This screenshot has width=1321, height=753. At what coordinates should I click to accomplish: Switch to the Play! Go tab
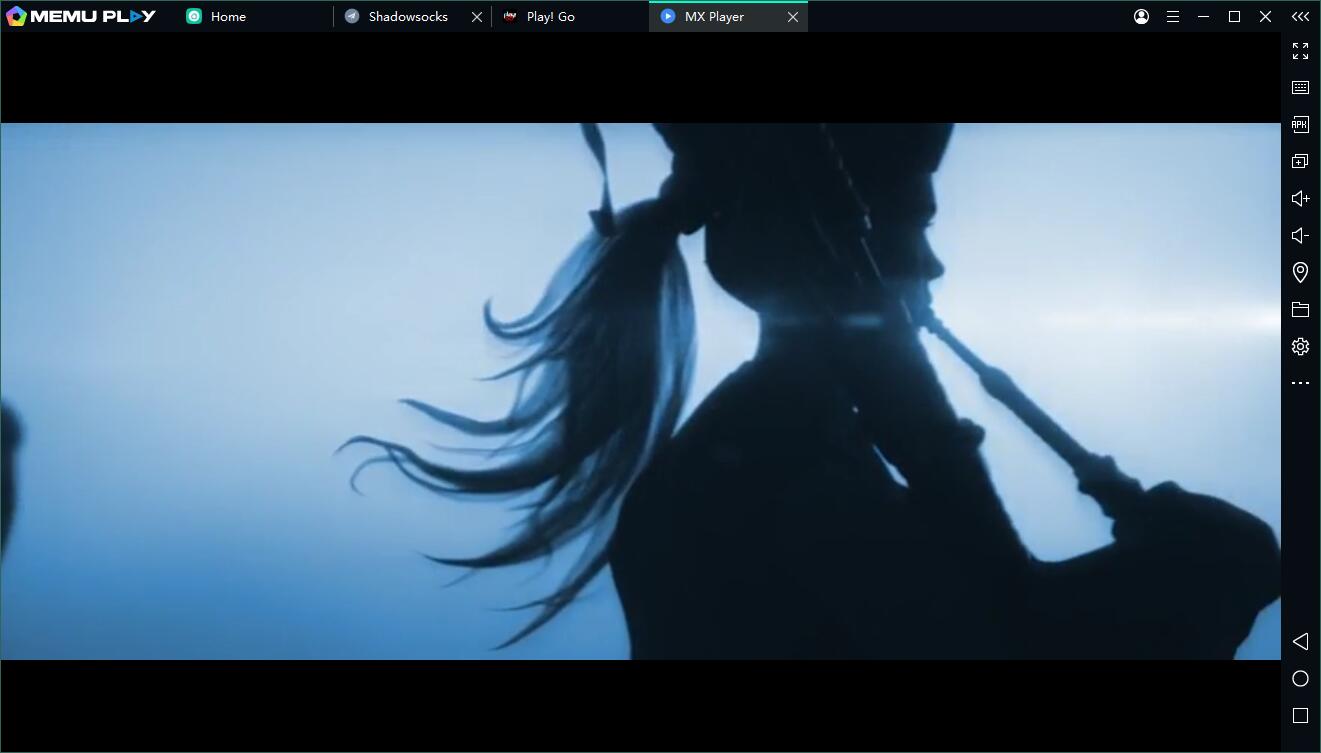[x=551, y=16]
